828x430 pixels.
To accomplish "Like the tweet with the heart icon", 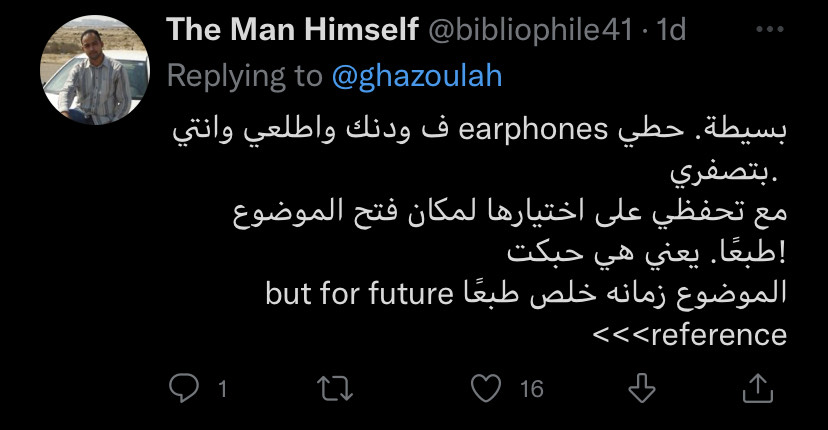I will 486,388.
